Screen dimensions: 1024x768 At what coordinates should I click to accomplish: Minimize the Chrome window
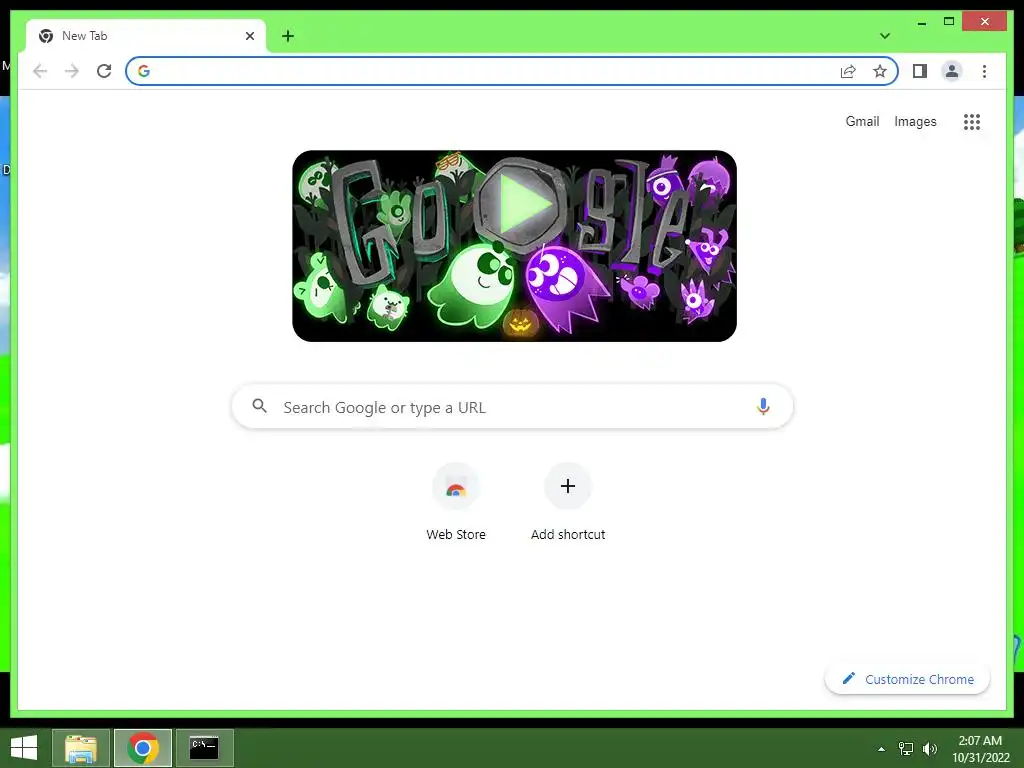(x=921, y=22)
